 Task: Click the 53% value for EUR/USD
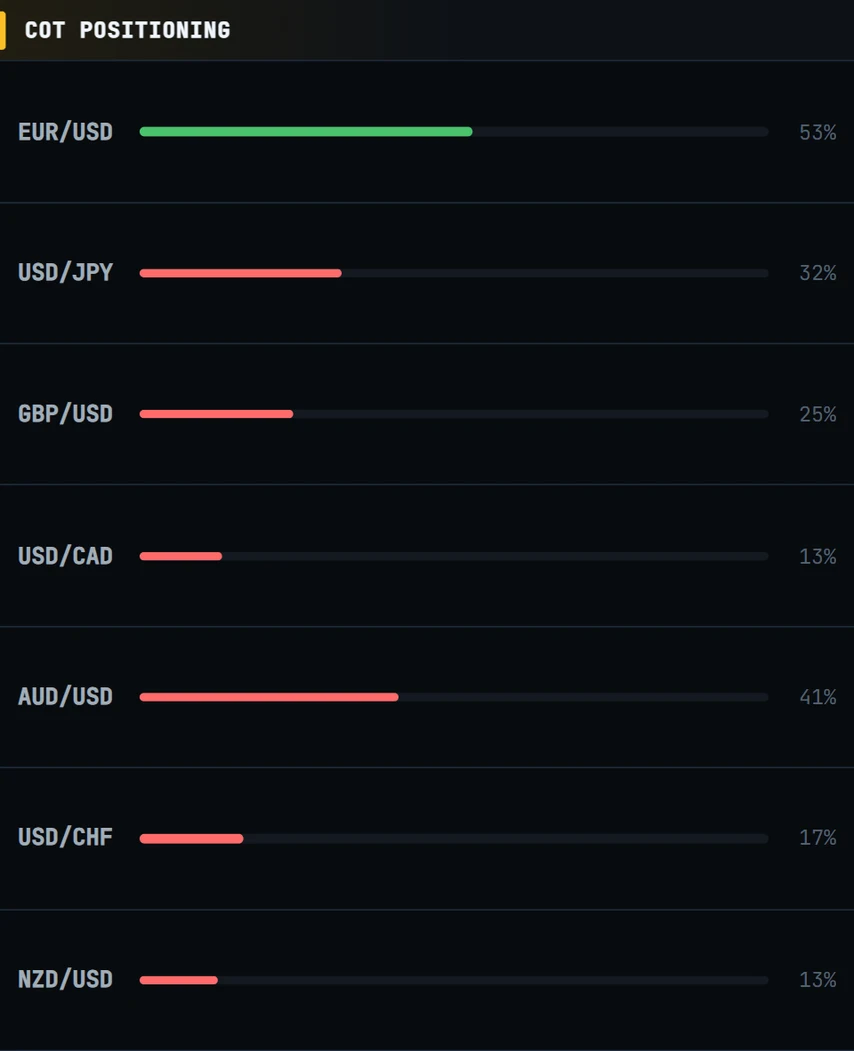[x=818, y=133]
